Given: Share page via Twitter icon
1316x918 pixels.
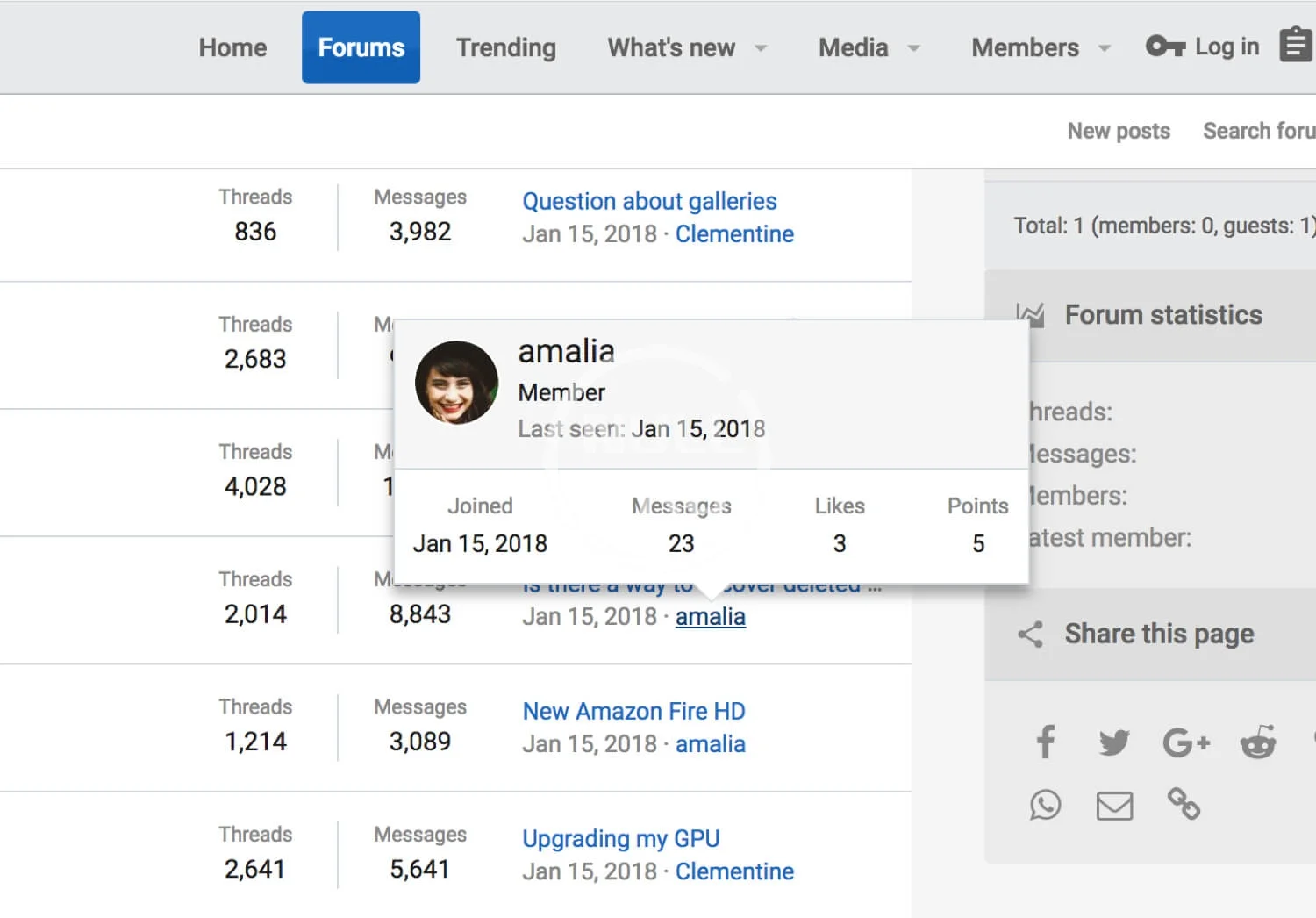Looking at the screenshot, I should tap(1114, 742).
